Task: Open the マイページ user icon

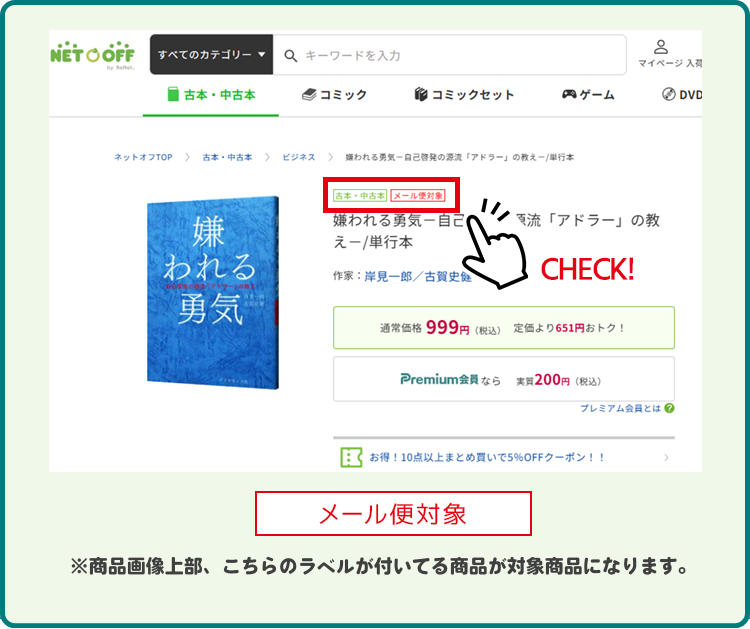Action: coord(661,47)
